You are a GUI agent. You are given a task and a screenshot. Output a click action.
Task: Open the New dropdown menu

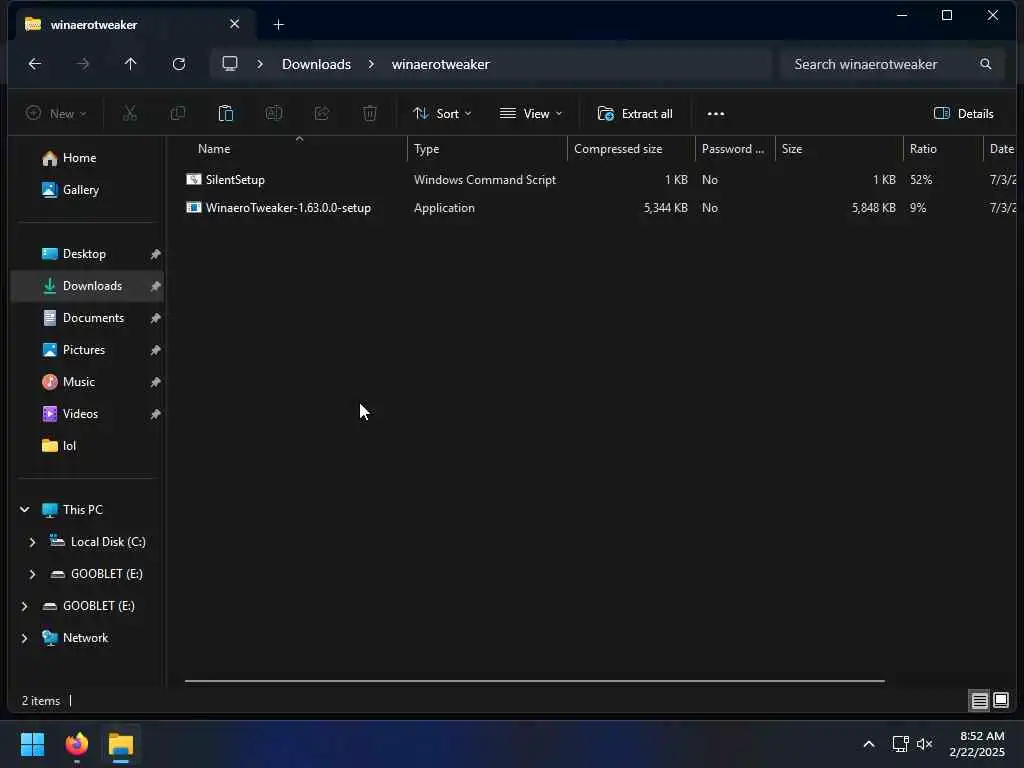click(x=56, y=114)
